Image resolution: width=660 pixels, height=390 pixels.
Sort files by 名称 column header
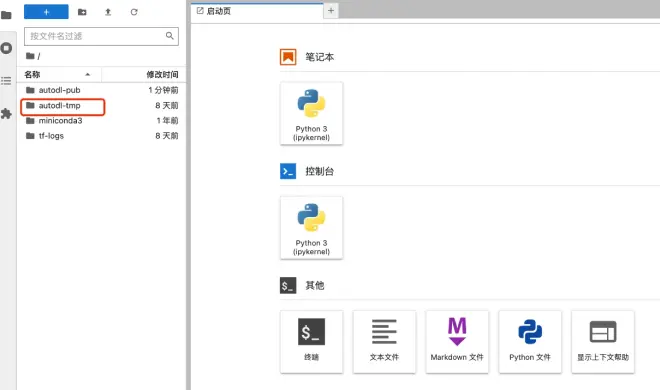(59, 74)
